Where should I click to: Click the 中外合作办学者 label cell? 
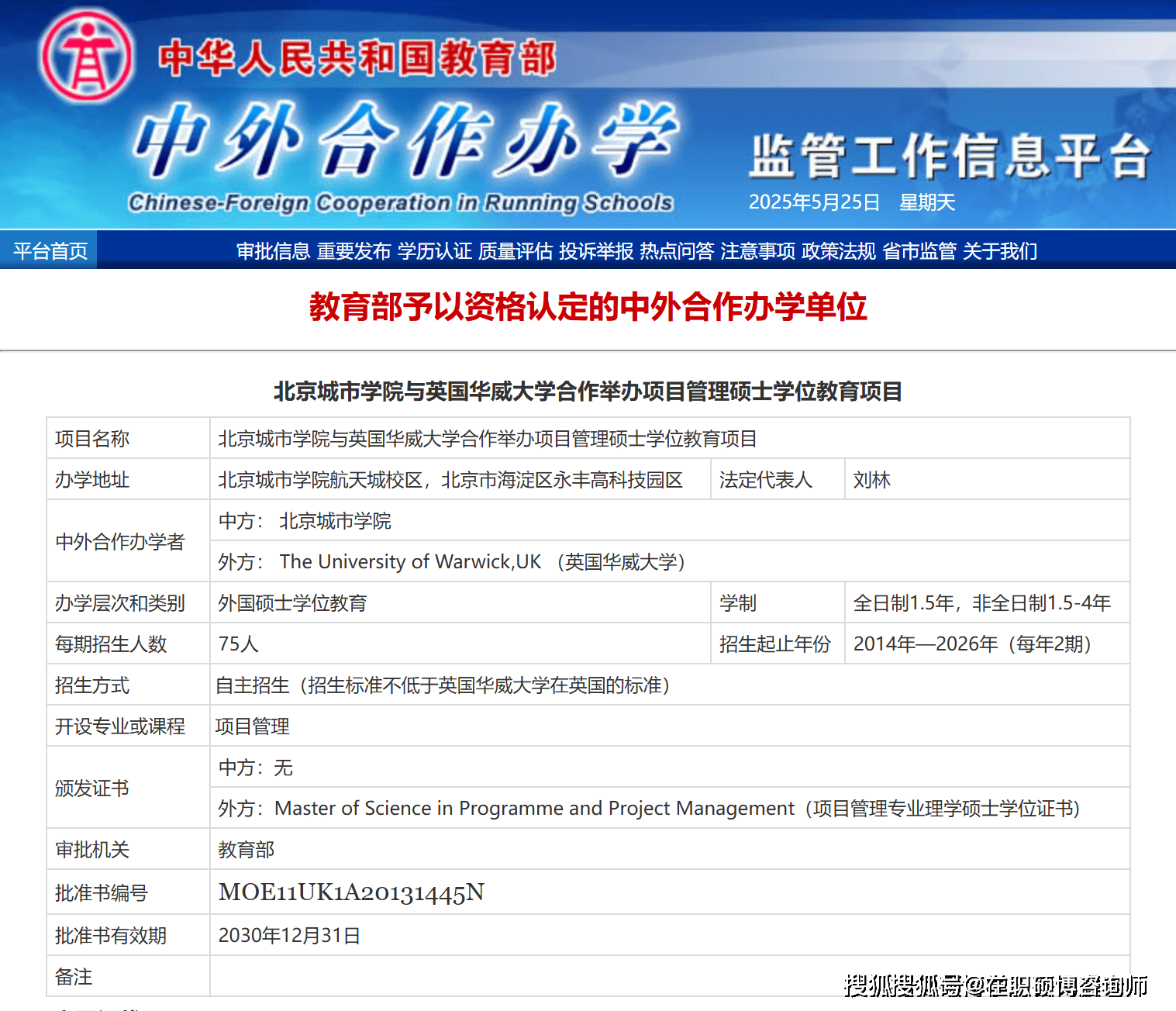pos(128,541)
